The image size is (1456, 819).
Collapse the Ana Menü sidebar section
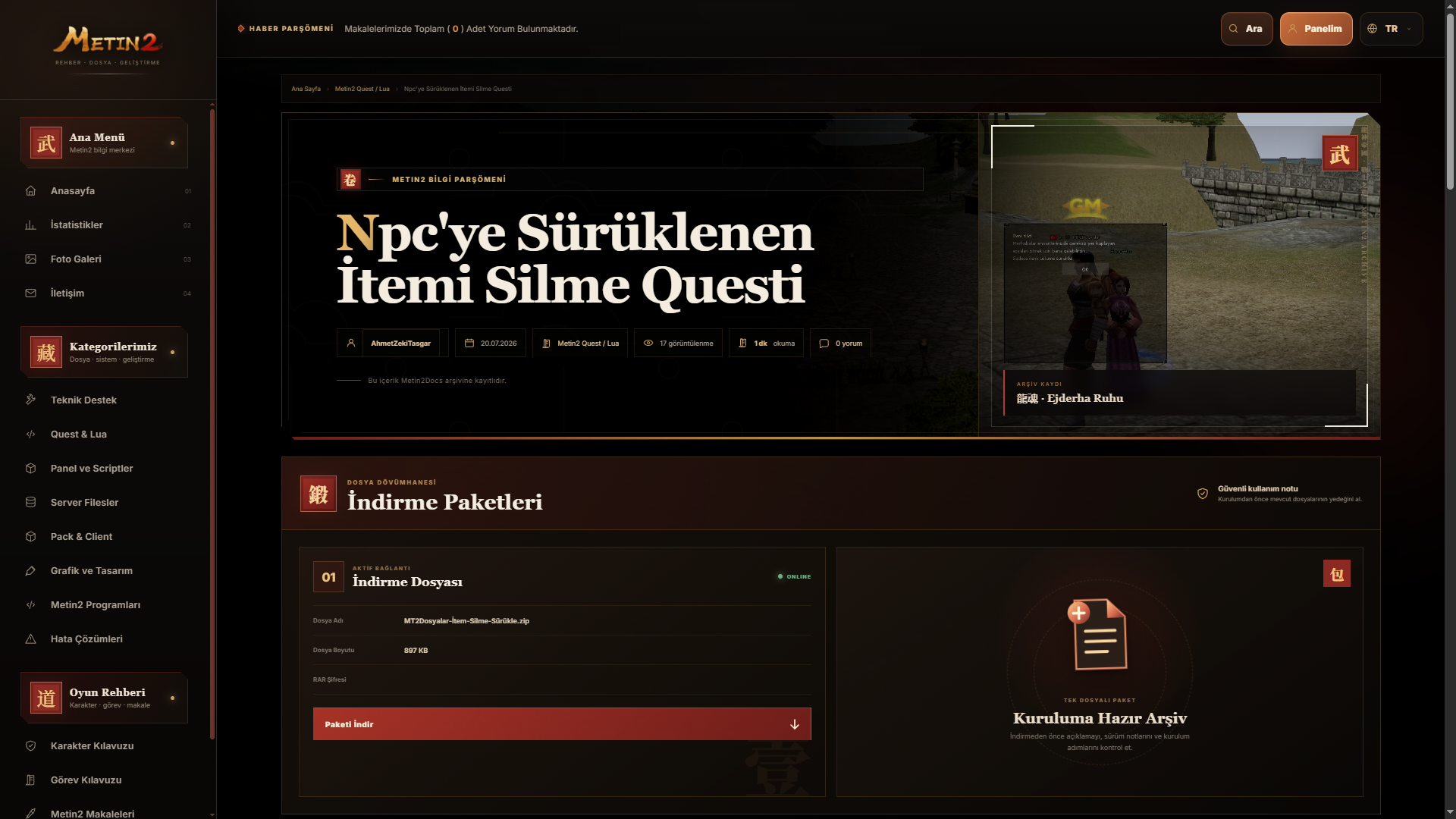point(104,143)
